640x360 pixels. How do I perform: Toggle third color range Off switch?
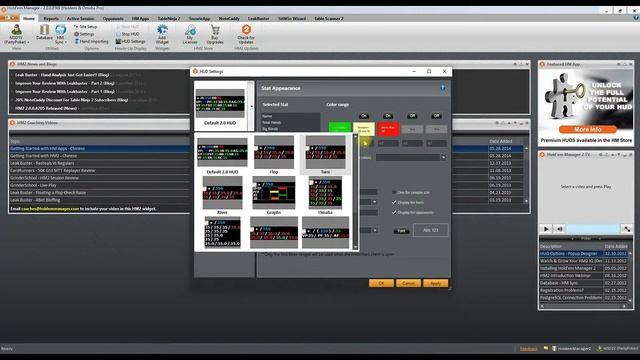pyautogui.click(x=412, y=116)
